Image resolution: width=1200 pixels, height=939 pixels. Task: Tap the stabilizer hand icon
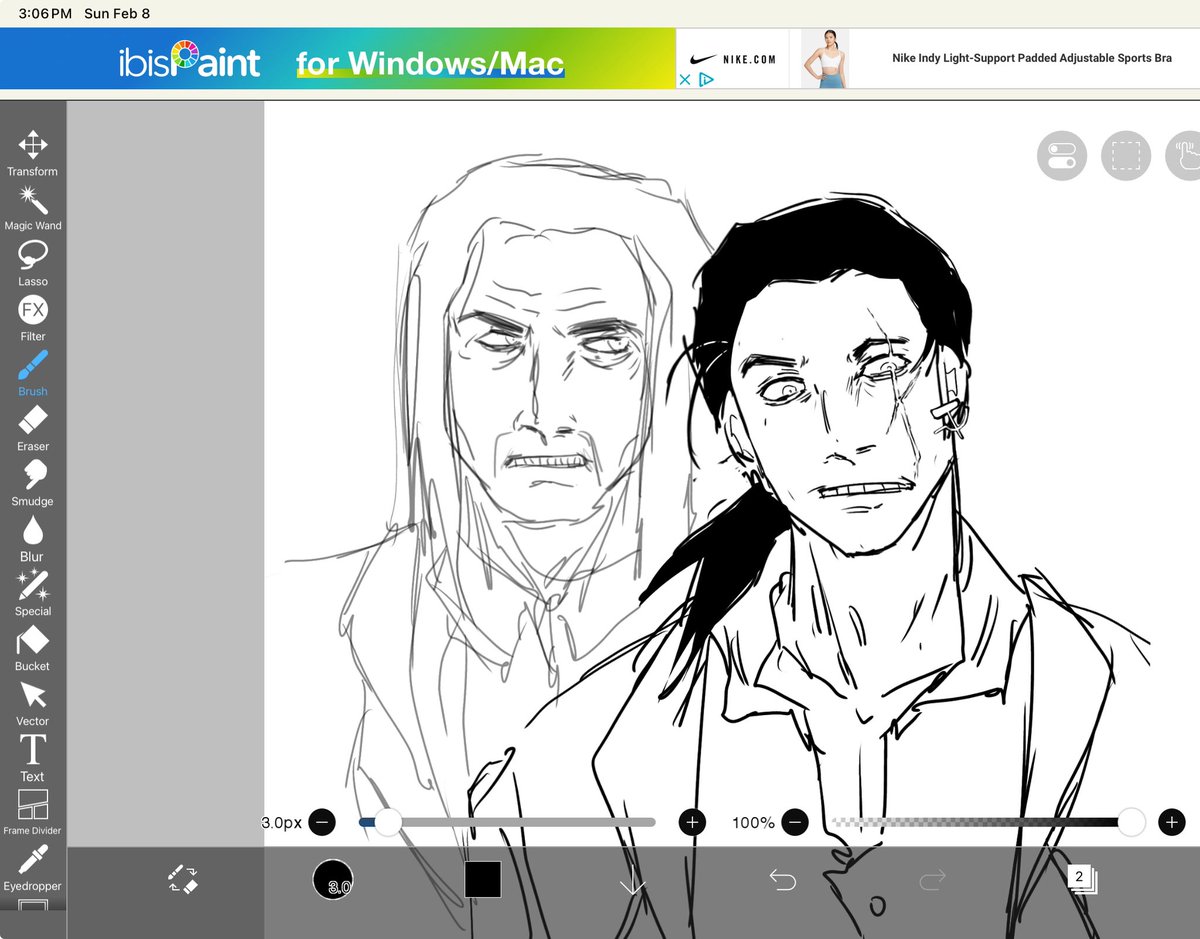(x=1185, y=156)
